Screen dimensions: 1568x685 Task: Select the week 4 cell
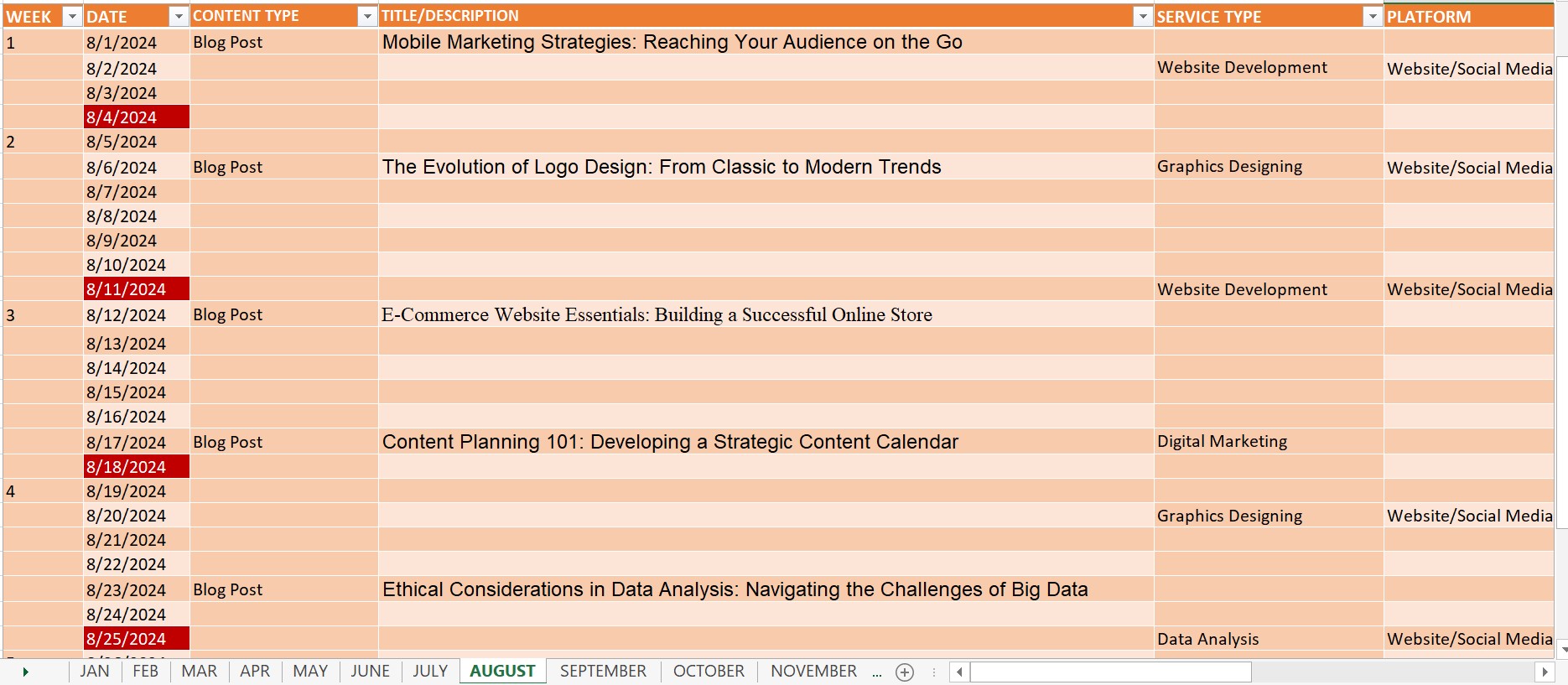click(x=43, y=491)
